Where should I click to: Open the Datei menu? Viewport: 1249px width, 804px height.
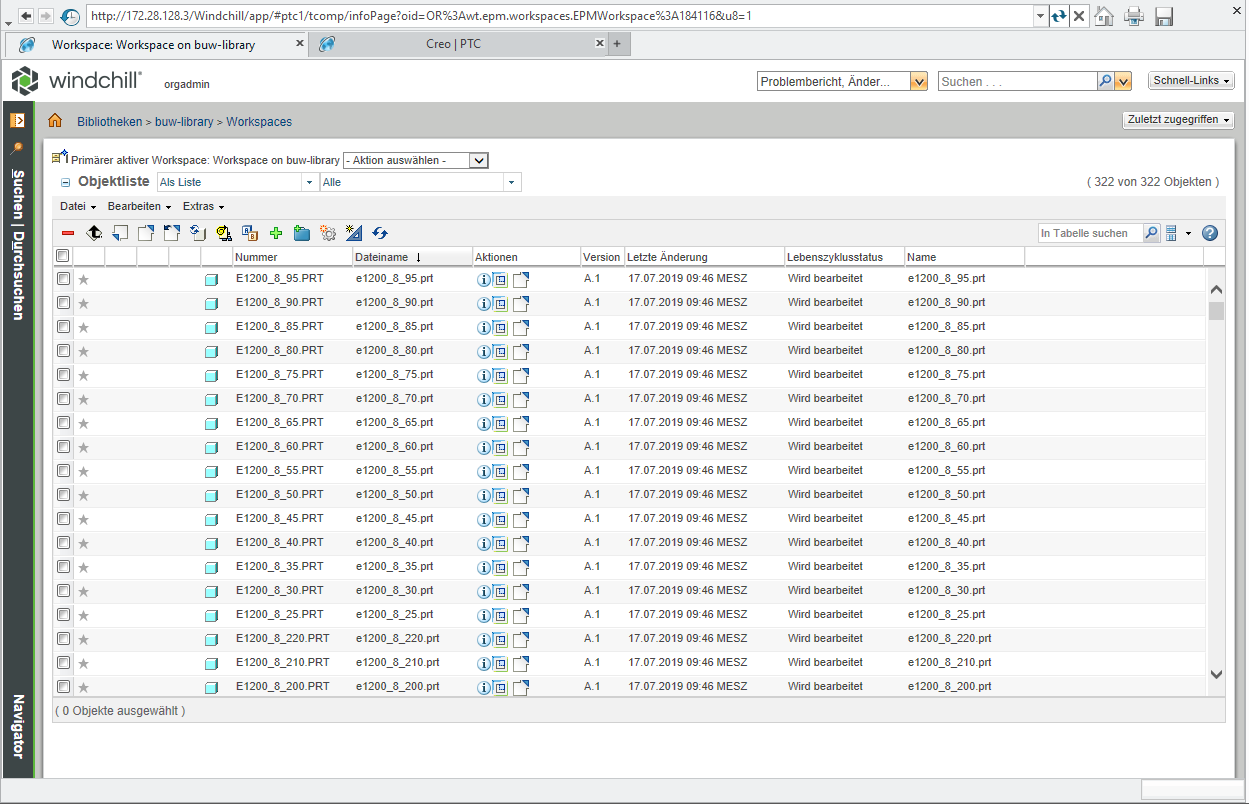(78, 206)
